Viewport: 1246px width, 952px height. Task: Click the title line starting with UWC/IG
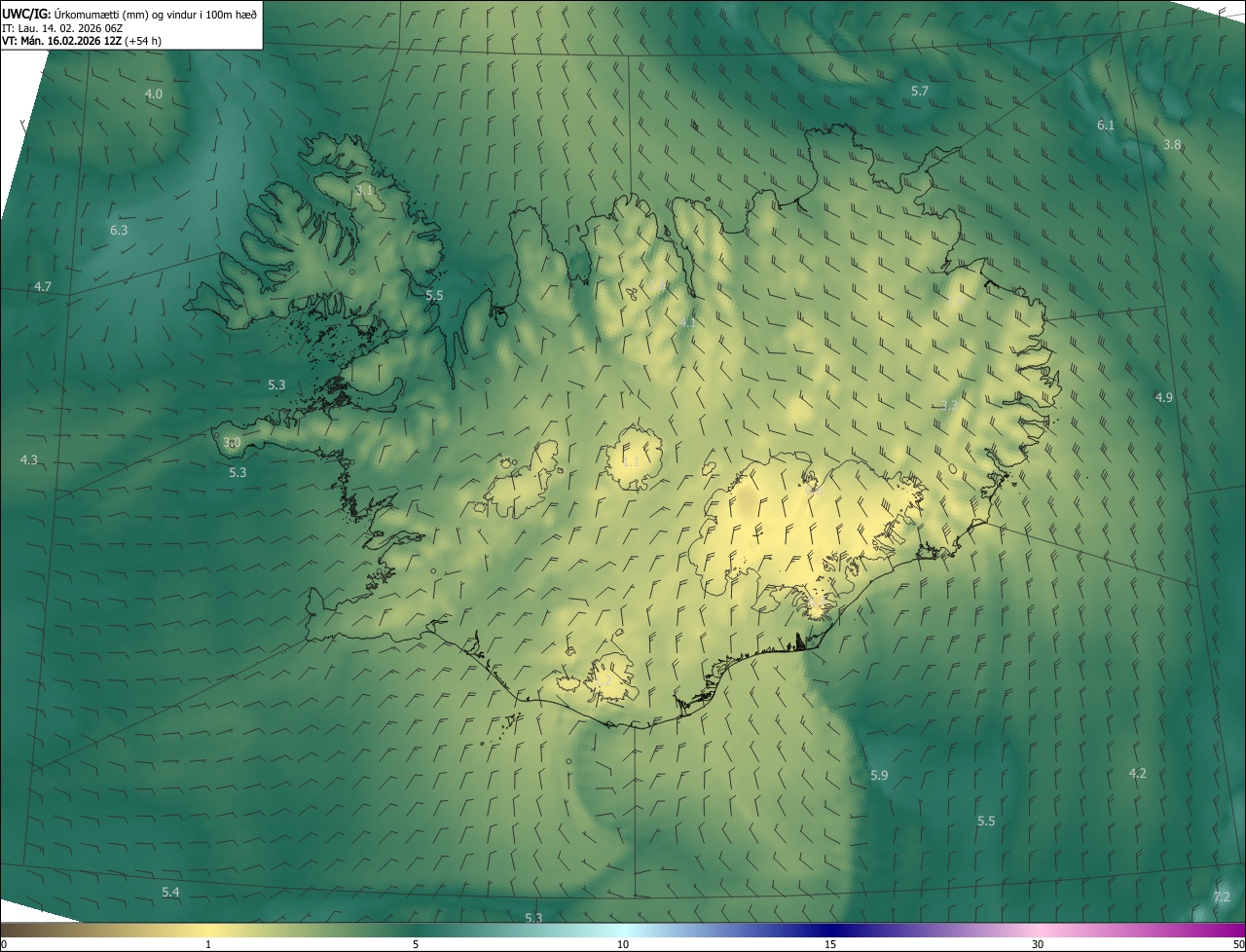129,13
